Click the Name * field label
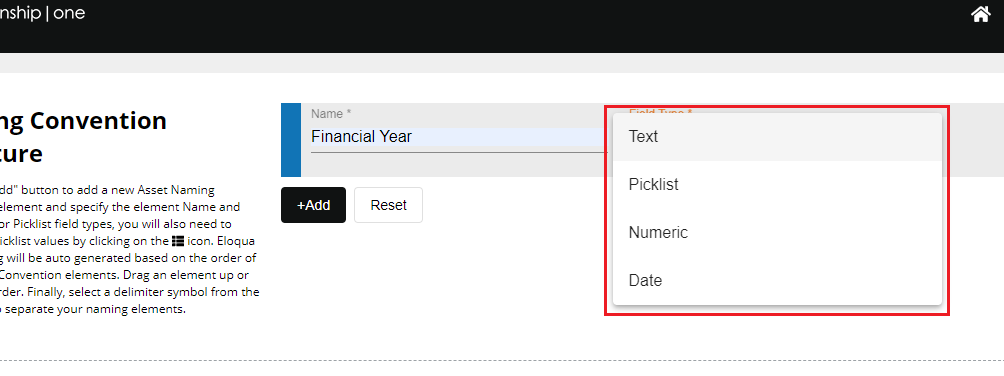This screenshot has width=1004, height=376. 331,113
